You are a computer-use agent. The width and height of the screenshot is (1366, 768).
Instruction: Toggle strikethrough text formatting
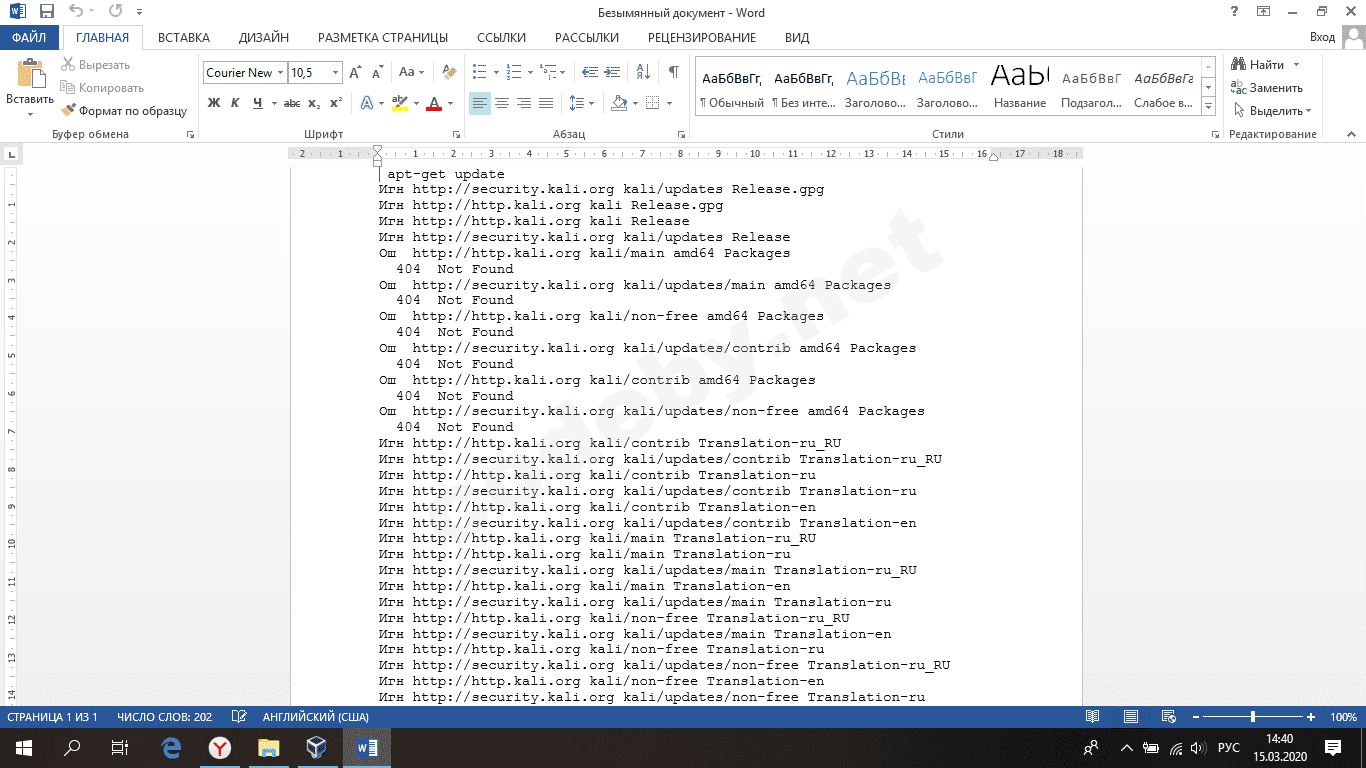click(x=292, y=103)
